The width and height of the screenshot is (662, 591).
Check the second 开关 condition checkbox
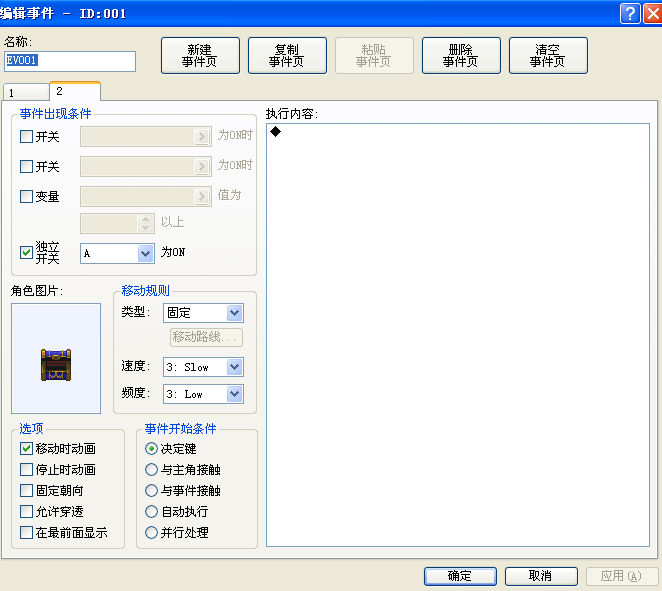[x=26, y=166]
